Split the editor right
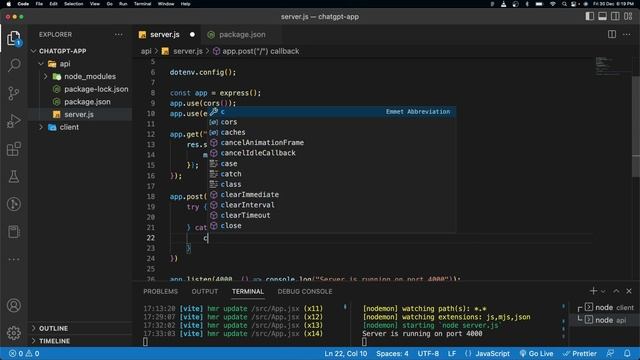 point(611,35)
